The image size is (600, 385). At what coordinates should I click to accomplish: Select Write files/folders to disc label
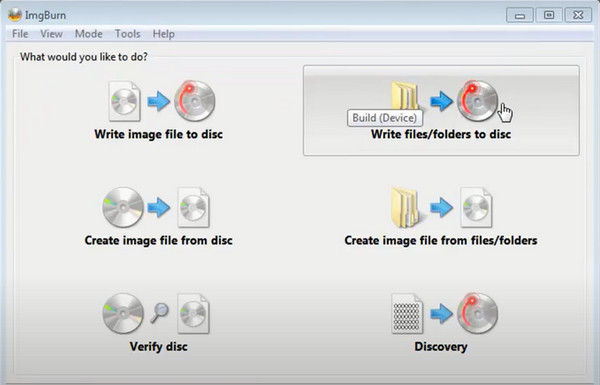441,134
